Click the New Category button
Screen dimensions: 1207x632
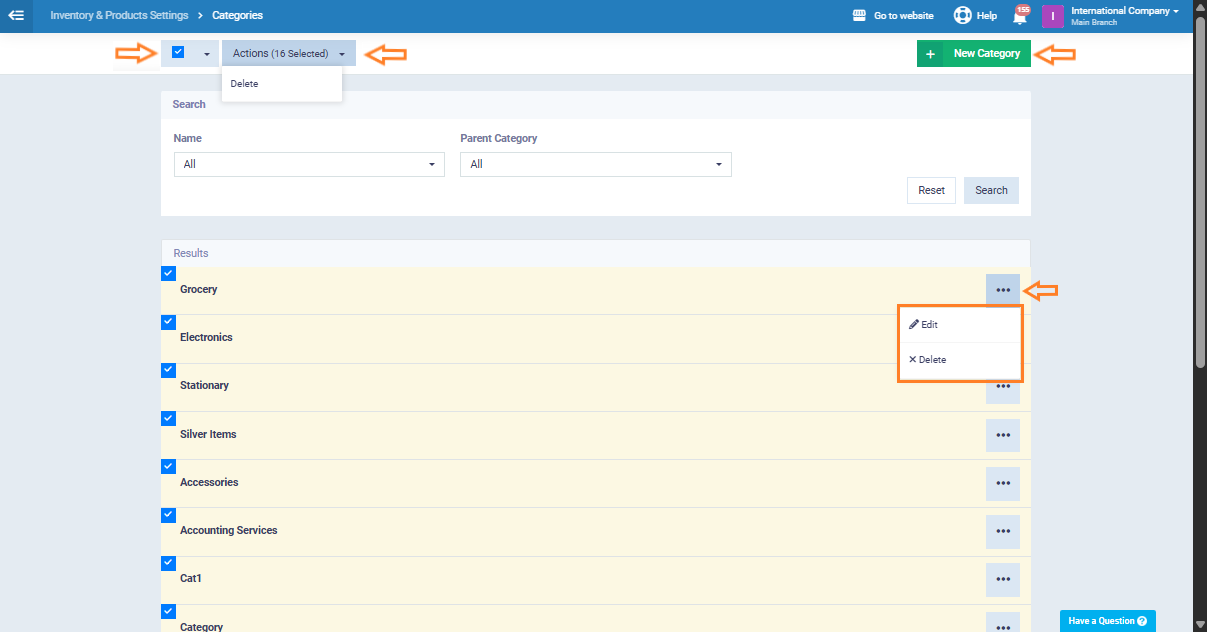[x=973, y=54]
